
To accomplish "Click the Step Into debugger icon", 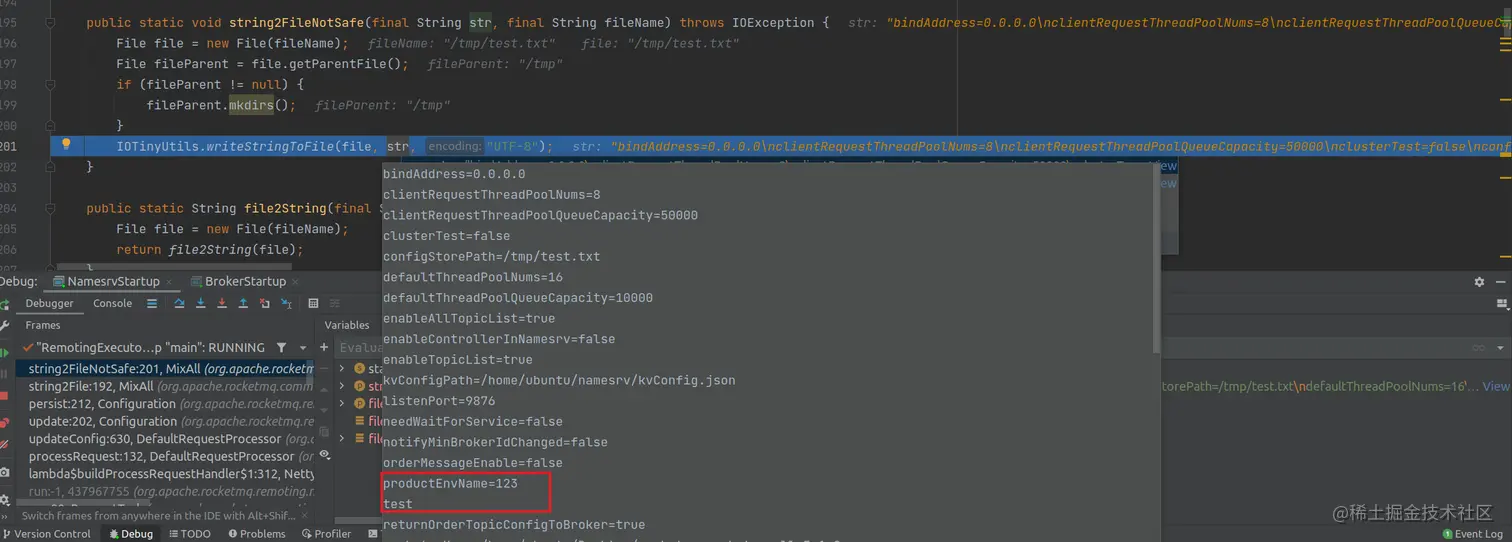I will [x=201, y=303].
